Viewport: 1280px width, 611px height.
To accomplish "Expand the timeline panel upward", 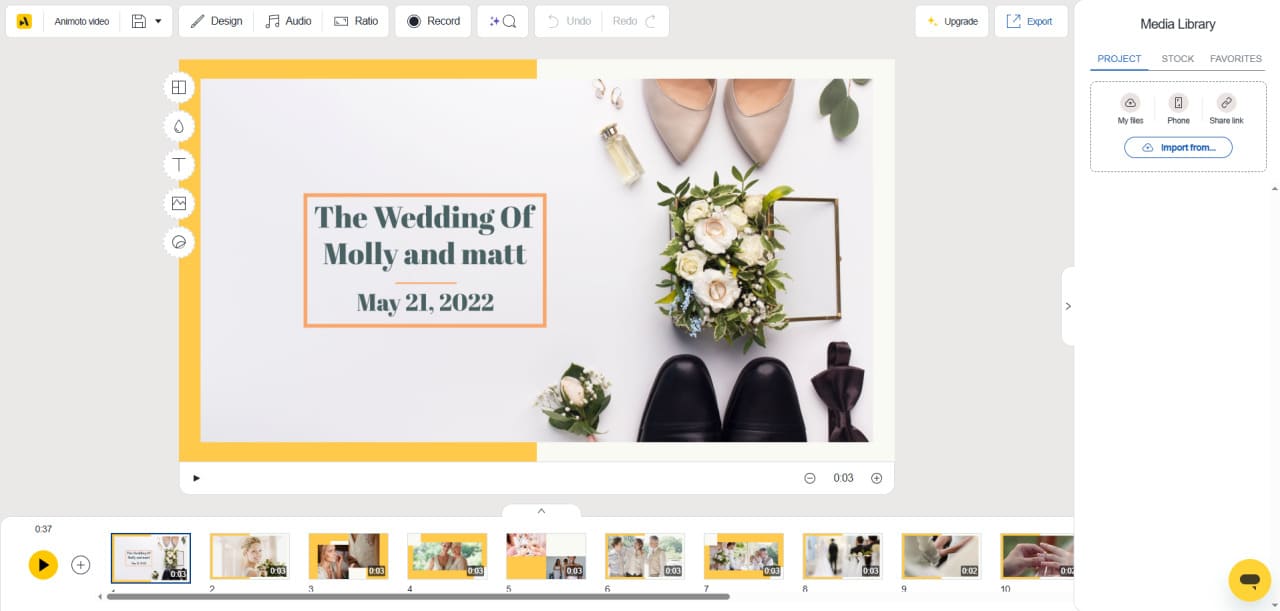I will tap(541, 510).
